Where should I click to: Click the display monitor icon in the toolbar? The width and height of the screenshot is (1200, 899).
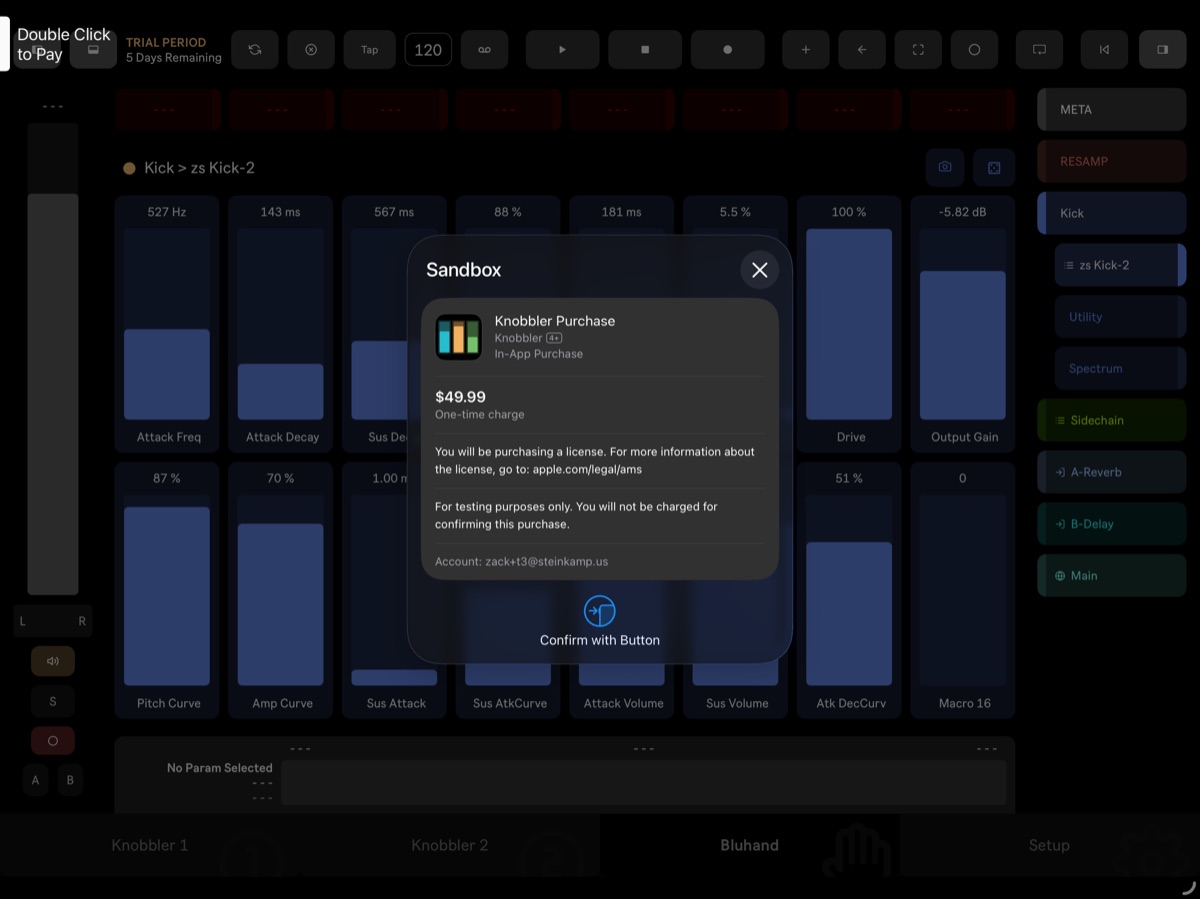click(1039, 49)
